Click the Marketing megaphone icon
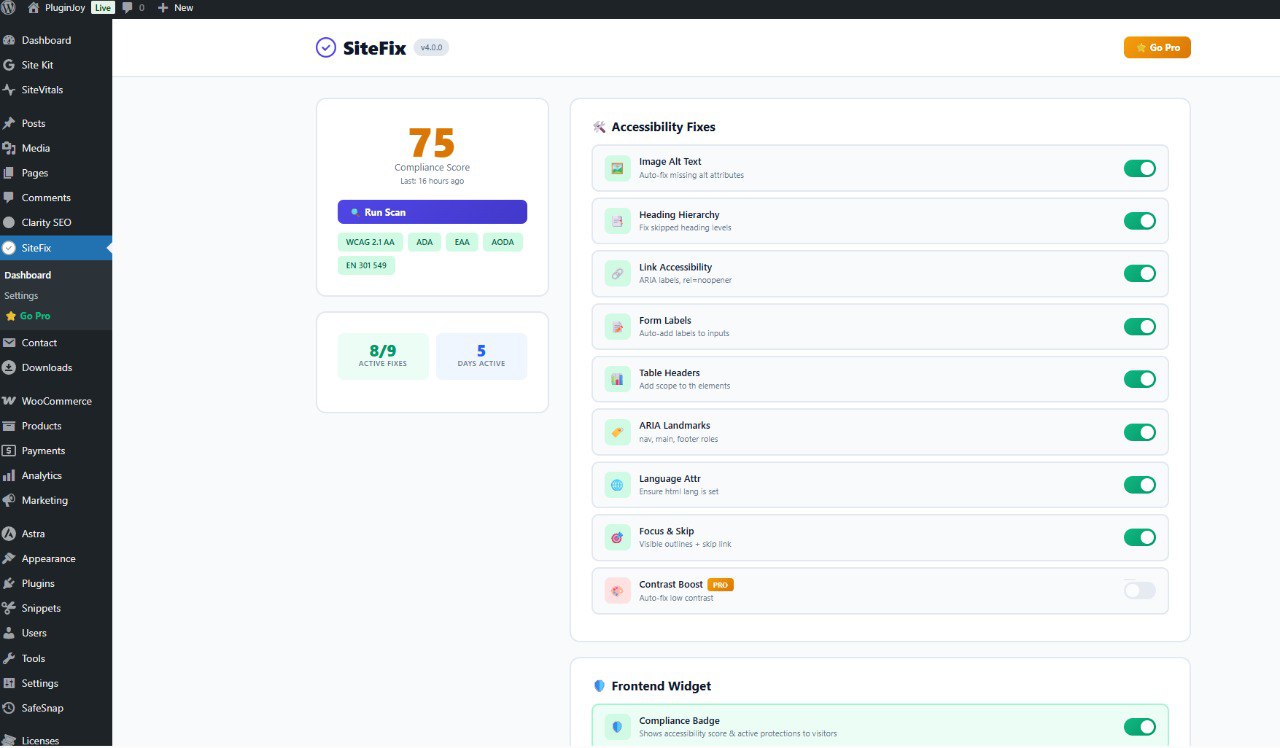The image size is (1280, 748). click(x=9, y=500)
